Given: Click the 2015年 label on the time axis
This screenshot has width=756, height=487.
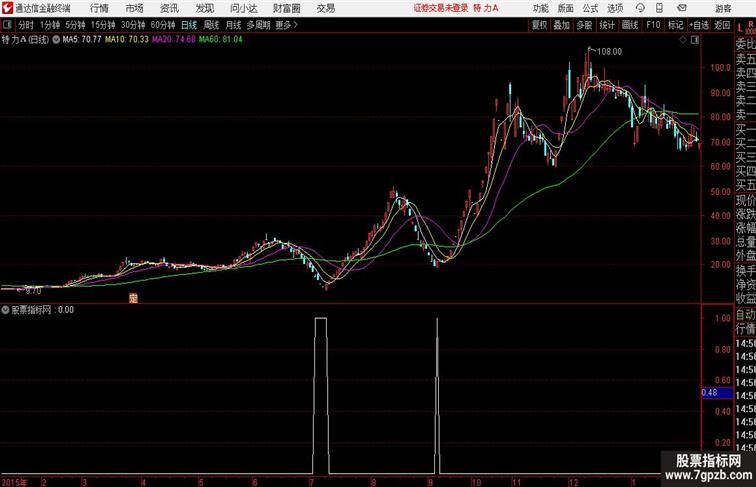Looking at the screenshot, I should click(x=14, y=482).
